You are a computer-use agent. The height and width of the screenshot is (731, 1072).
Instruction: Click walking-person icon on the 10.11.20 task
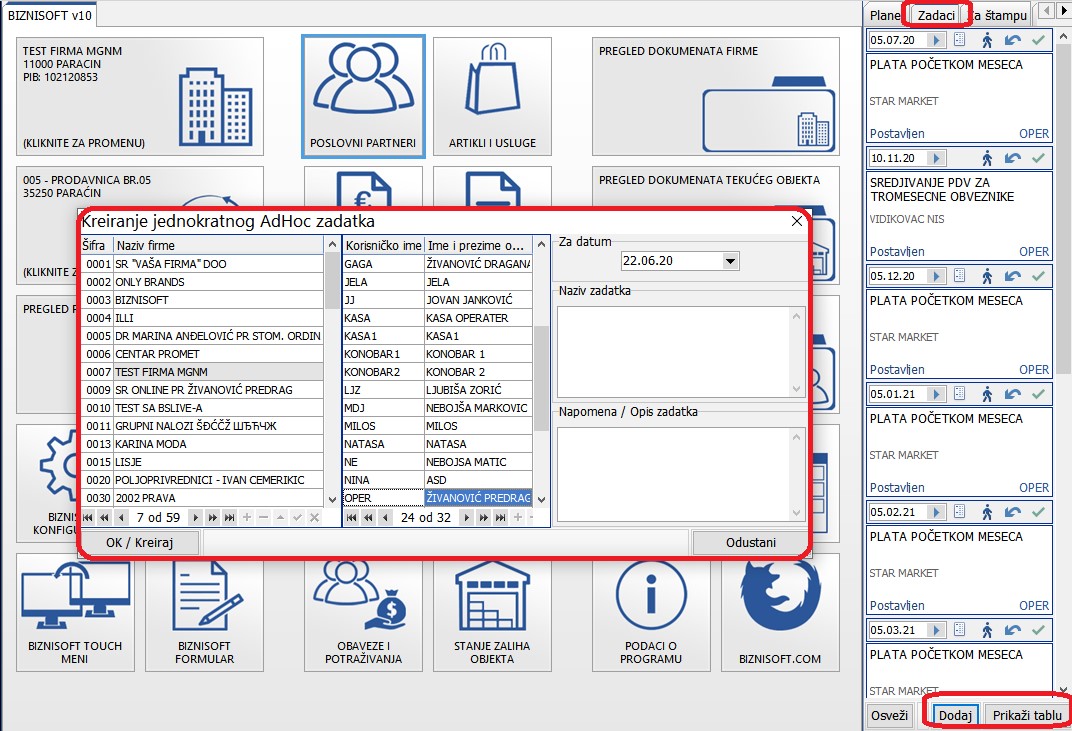[x=987, y=159]
